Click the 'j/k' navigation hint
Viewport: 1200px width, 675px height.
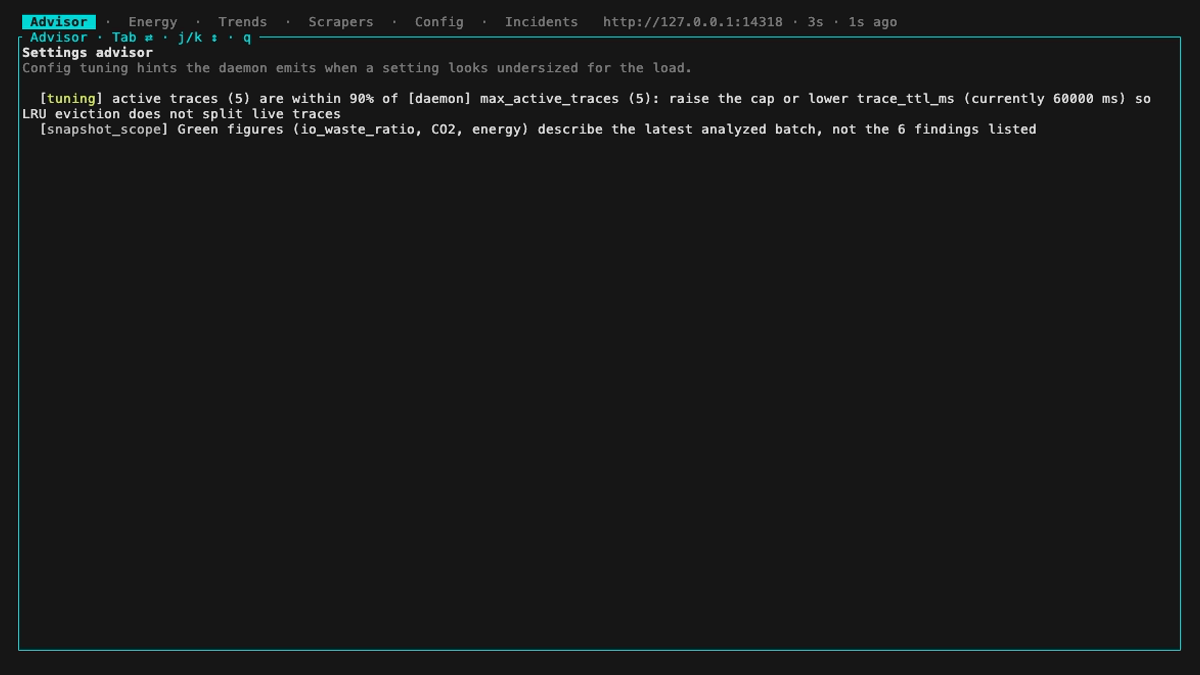190,37
